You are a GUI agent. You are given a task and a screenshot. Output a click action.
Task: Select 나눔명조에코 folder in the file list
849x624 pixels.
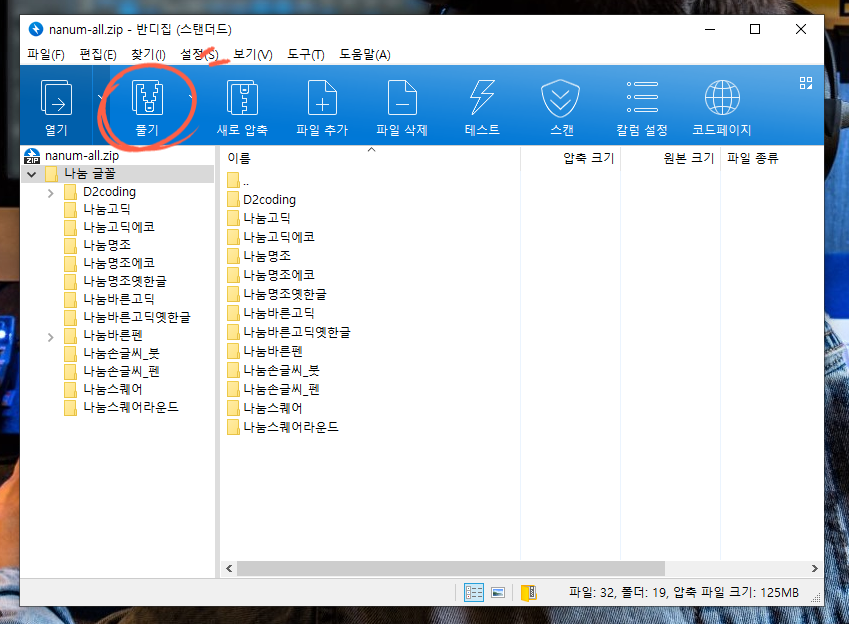[271, 275]
